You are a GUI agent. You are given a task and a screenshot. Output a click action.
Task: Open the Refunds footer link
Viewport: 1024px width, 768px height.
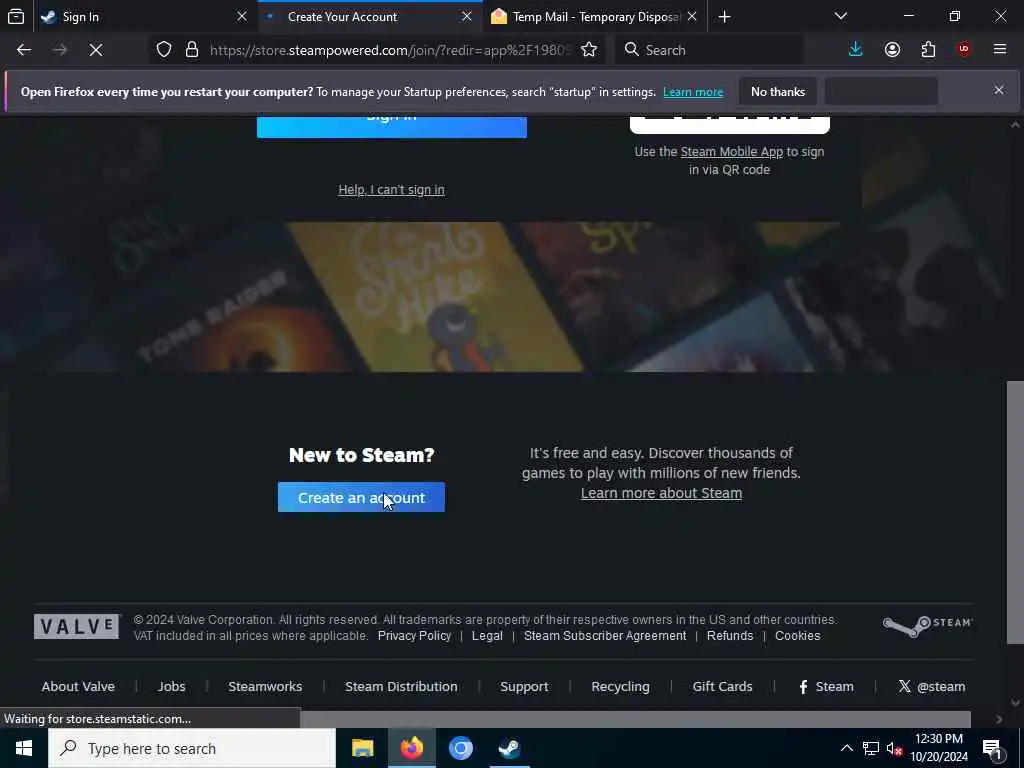(x=729, y=635)
